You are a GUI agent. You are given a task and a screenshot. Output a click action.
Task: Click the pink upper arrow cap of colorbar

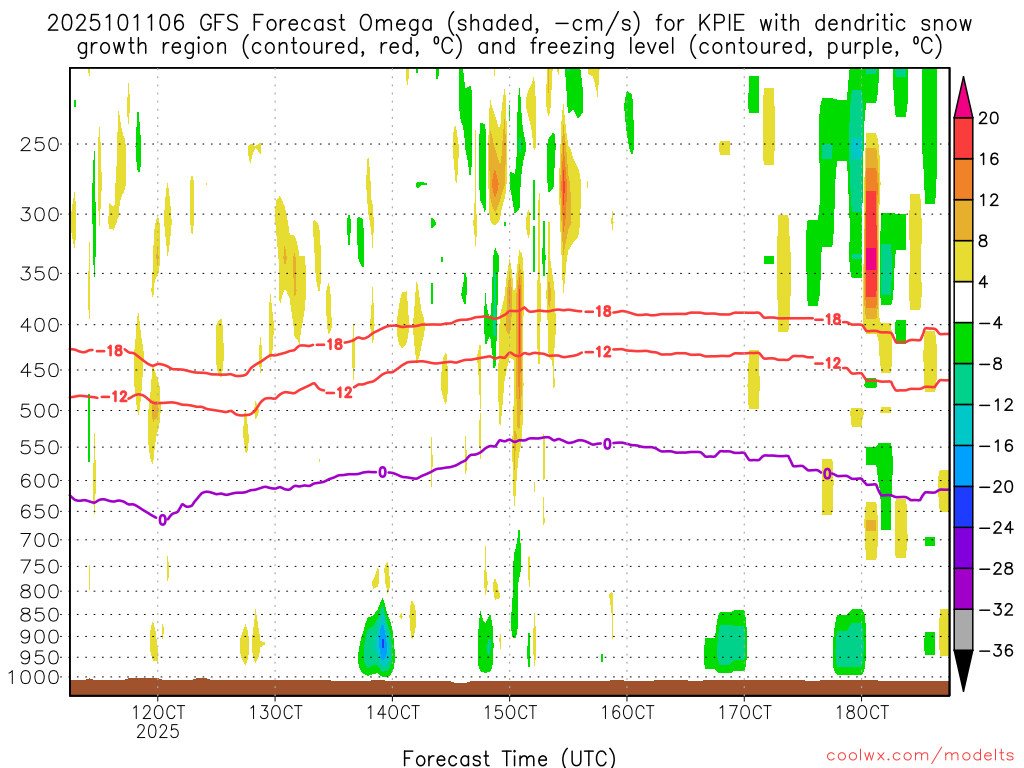point(963,99)
